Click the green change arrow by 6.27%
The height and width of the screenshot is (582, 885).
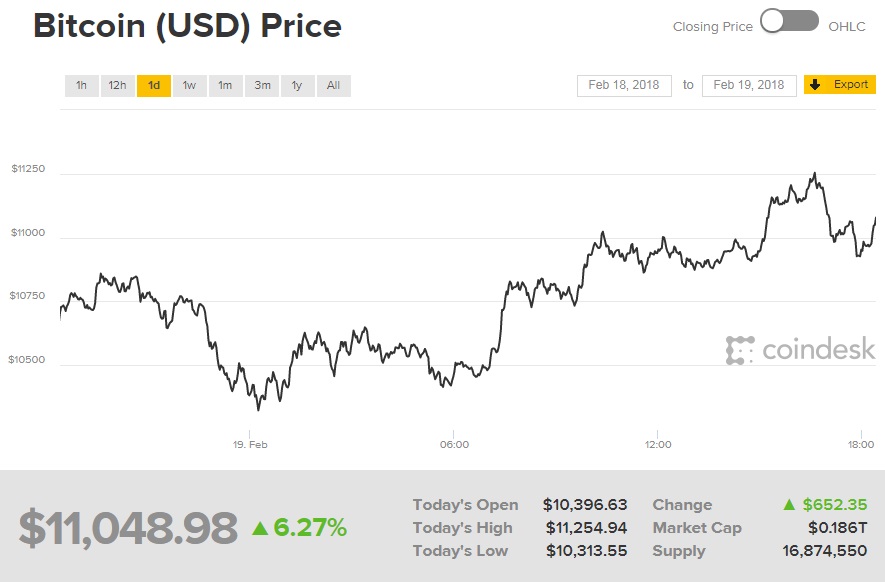tap(260, 527)
